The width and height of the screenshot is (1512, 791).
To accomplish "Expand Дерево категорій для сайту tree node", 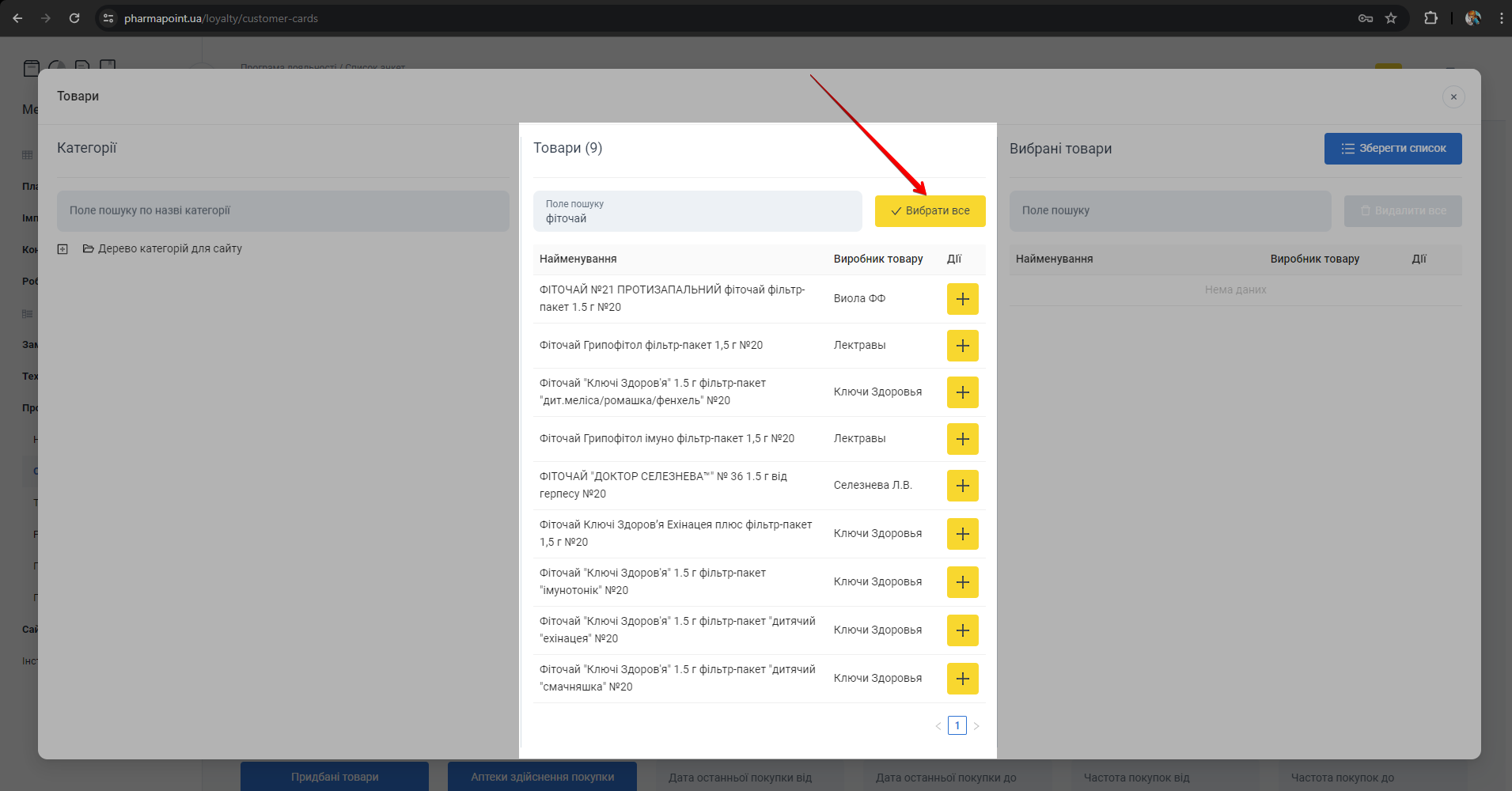I will [x=63, y=249].
